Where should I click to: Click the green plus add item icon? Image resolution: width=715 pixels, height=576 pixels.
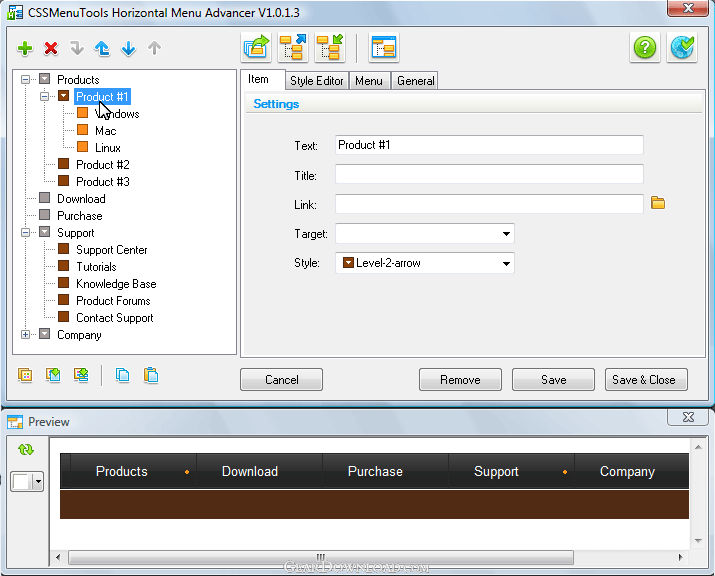coord(25,48)
